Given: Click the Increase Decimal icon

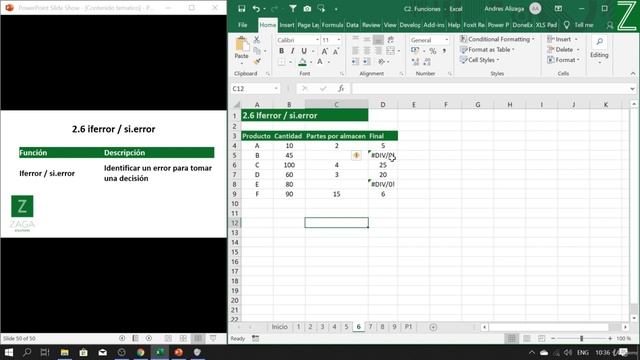Looking at the screenshot, I should tap(416, 62).
